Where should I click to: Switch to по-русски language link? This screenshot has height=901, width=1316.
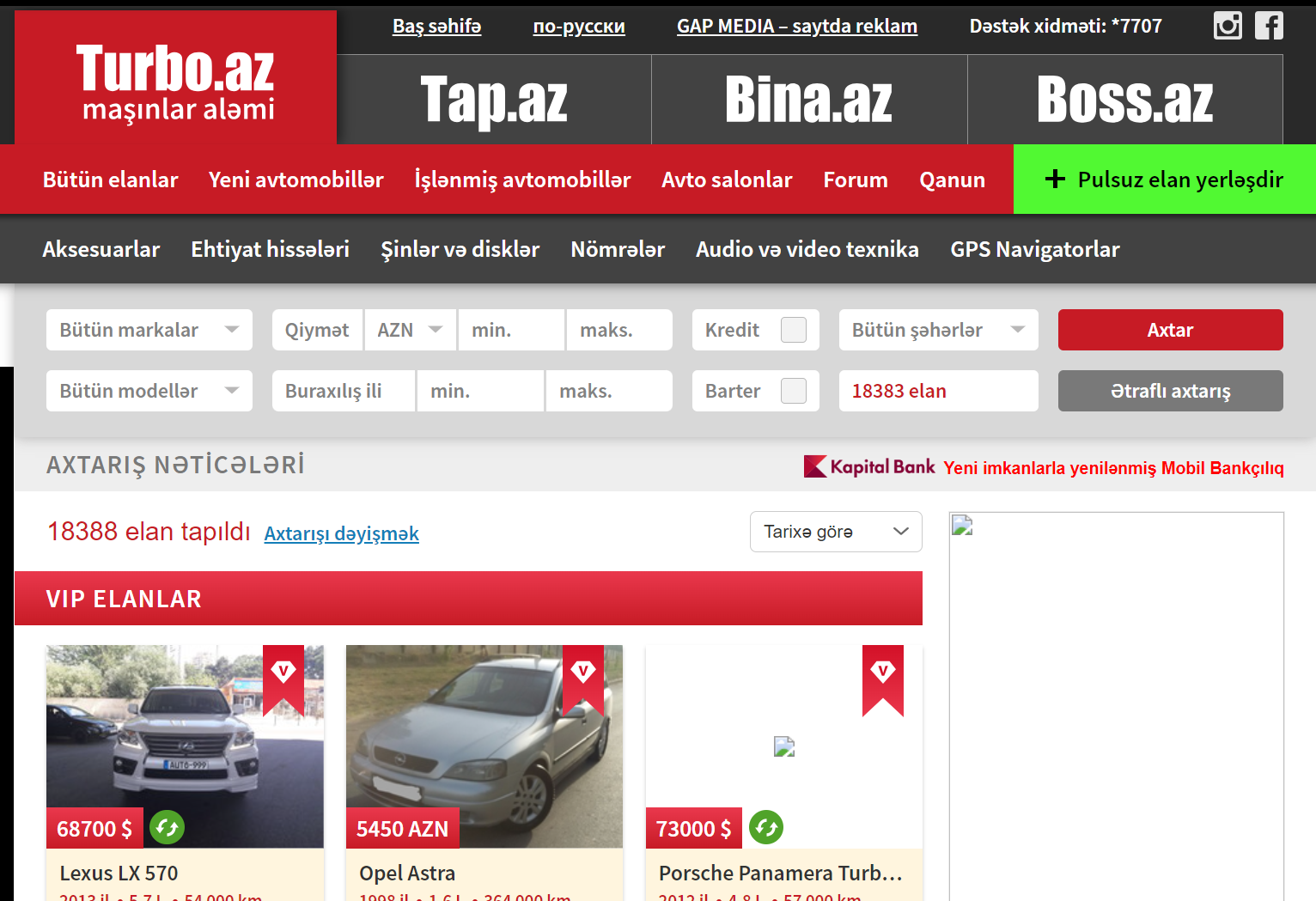point(579,26)
